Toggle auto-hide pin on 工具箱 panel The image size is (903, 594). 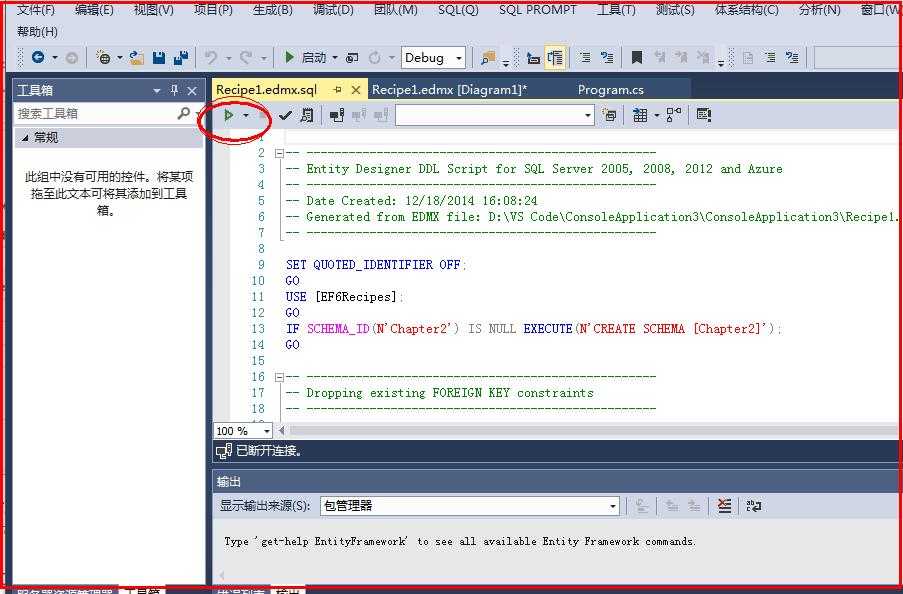click(x=174, y=90)
